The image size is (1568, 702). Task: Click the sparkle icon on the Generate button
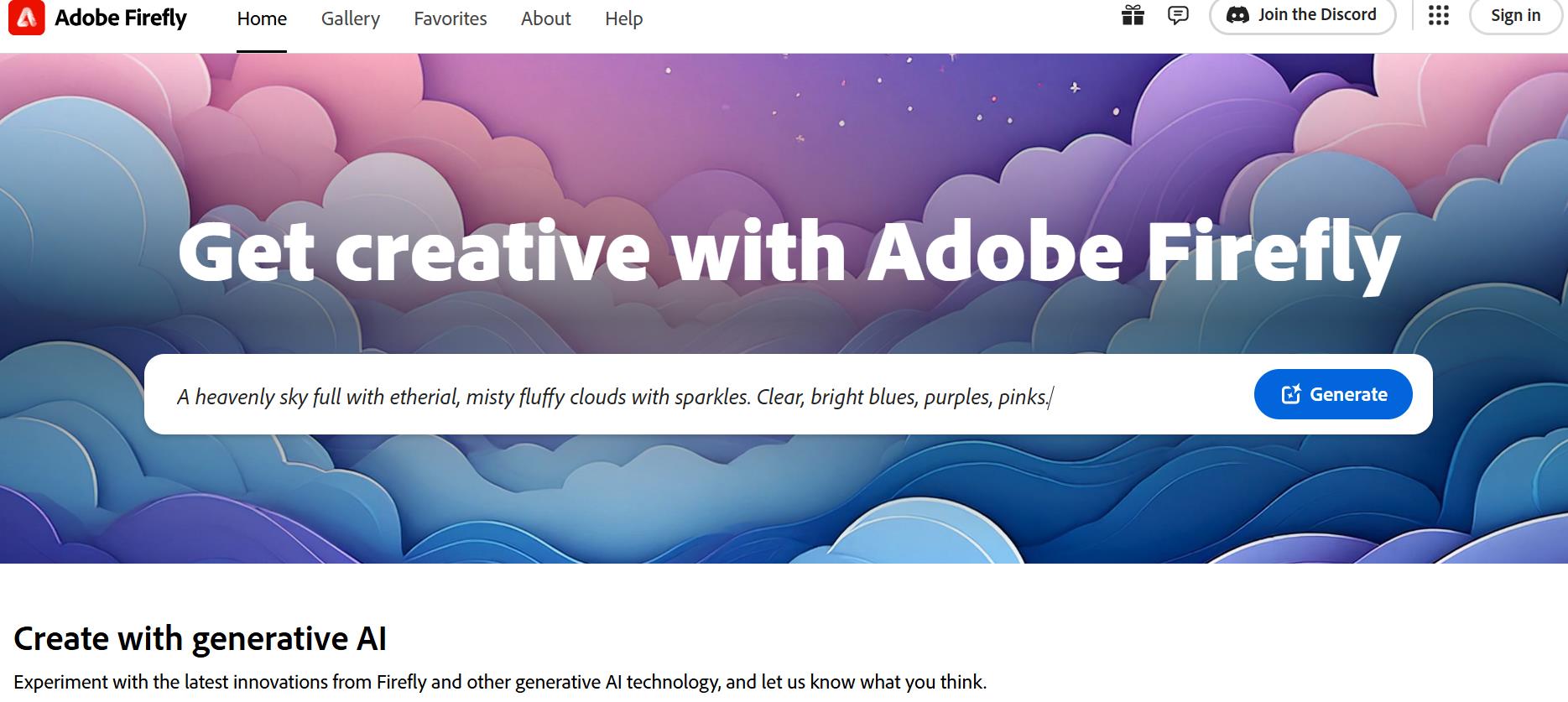pos(1291,393)
